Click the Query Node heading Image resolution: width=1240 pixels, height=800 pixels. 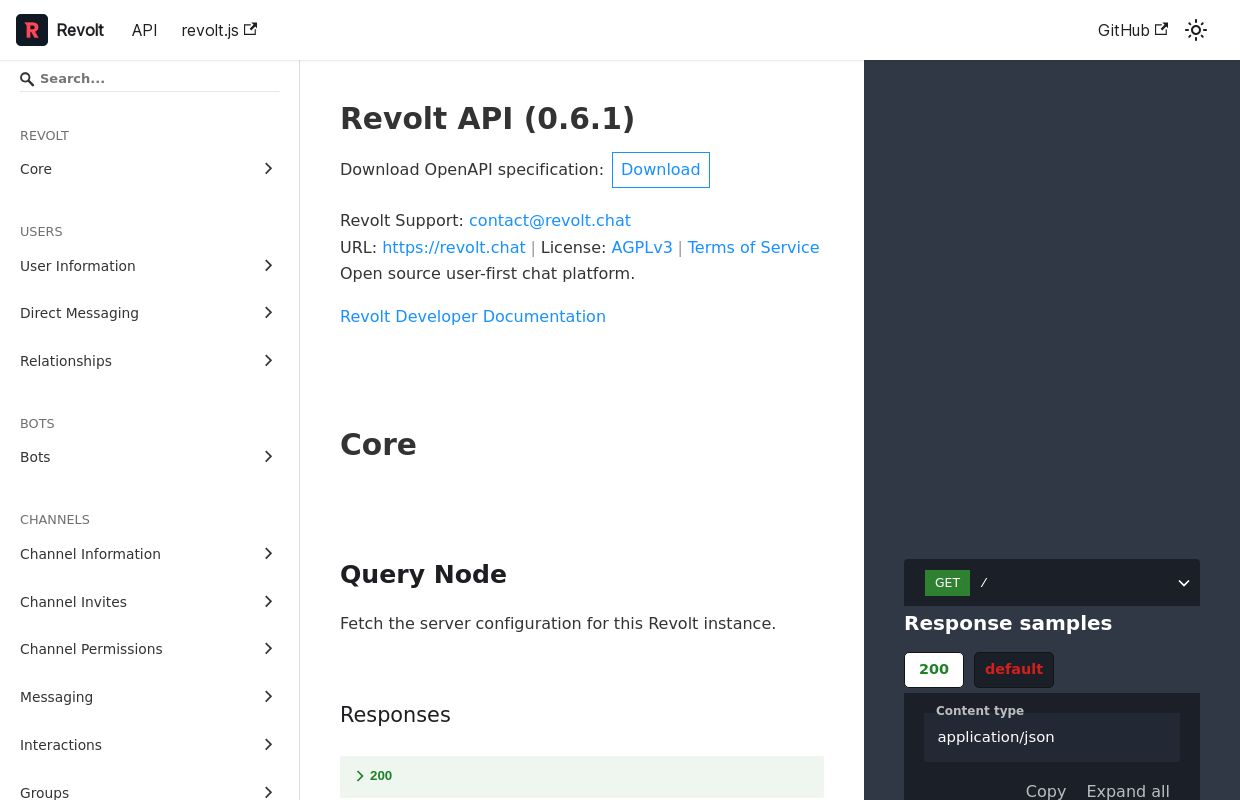pyautogui.click(x=423, y=574)
